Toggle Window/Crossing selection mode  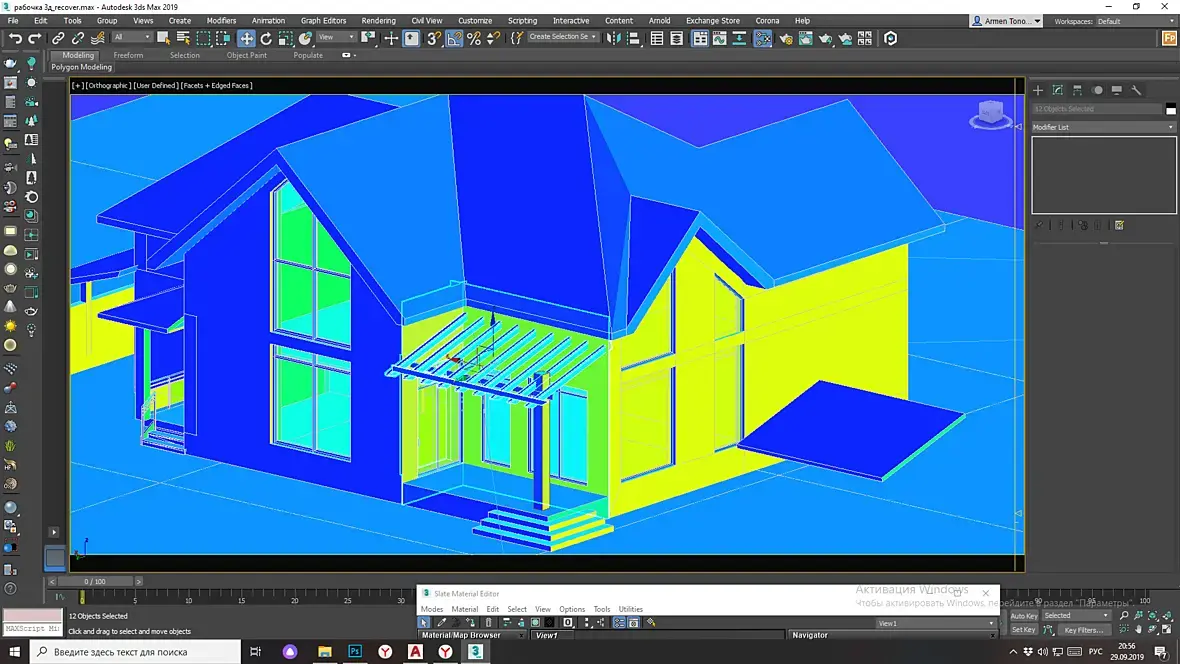223,38
